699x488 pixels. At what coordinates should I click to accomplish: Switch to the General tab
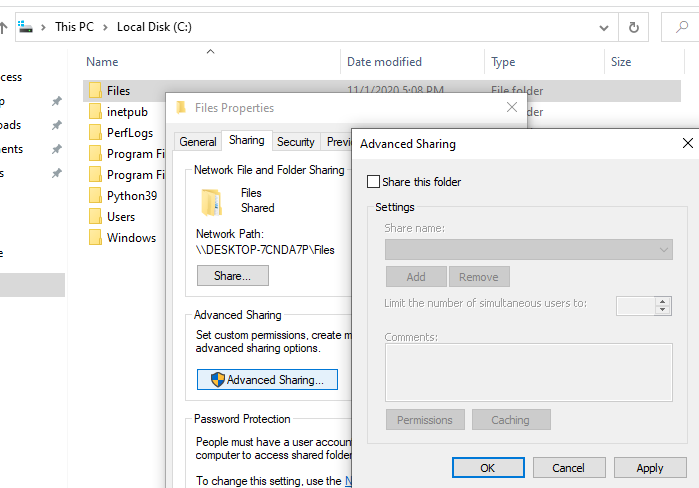pyautogui.click(x=198, y=142)
